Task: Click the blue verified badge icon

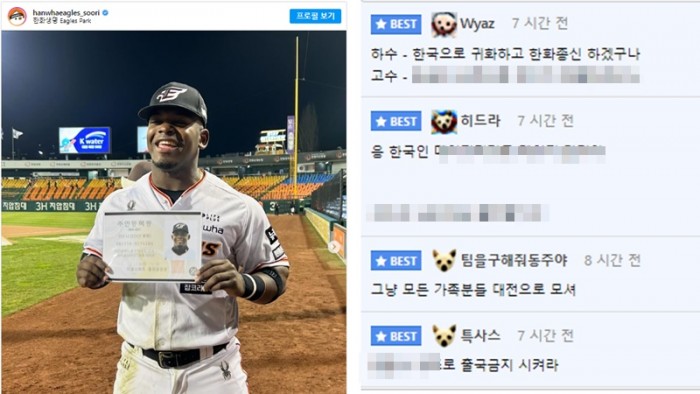Action: point(105,13)
